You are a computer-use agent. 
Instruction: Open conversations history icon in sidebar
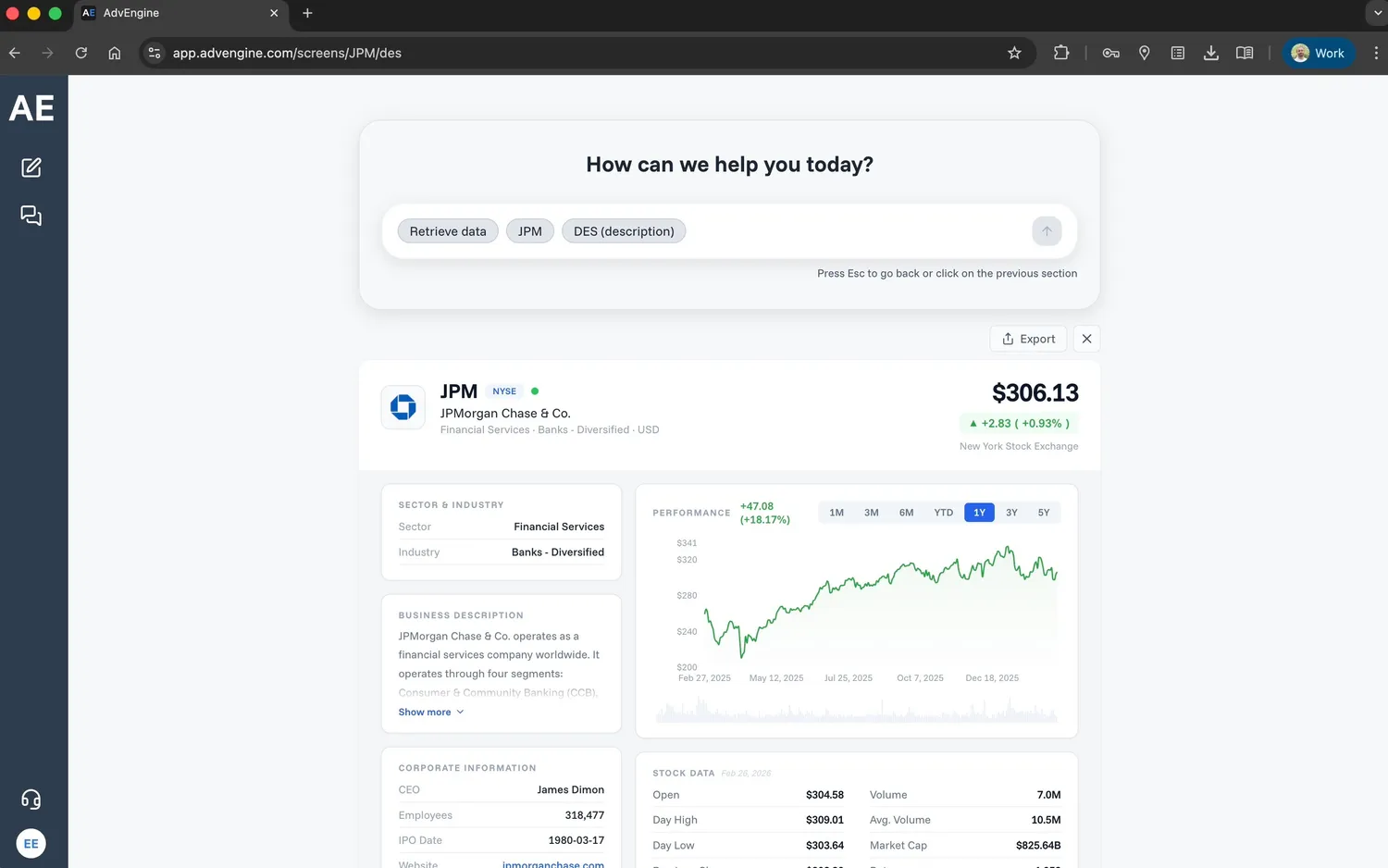point(31,216)
